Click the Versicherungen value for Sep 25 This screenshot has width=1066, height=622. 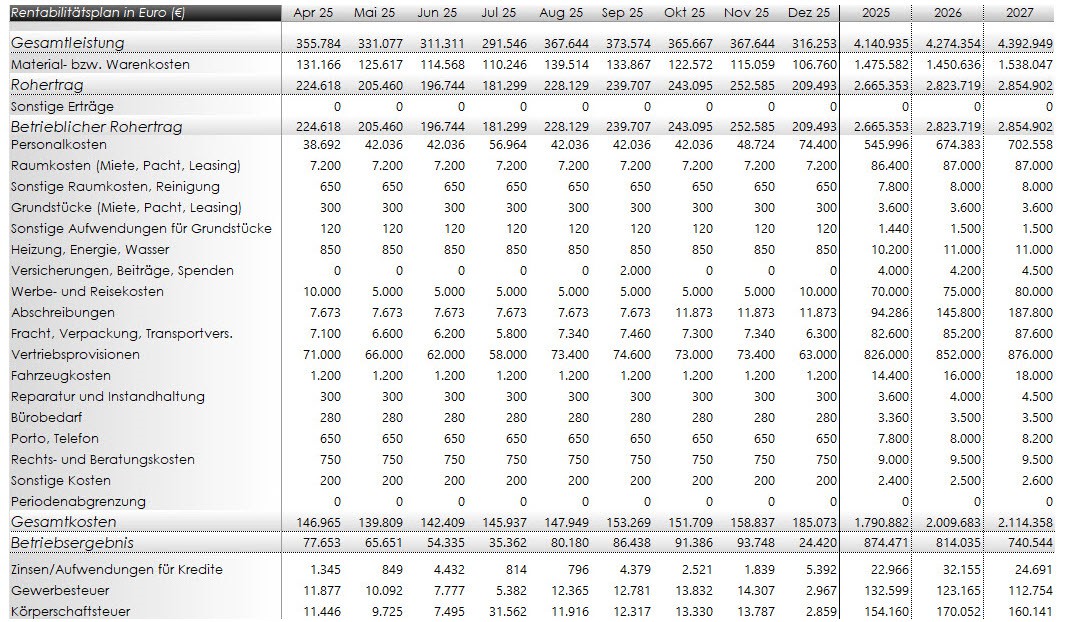pyautogui.click(x=634, y=271)
